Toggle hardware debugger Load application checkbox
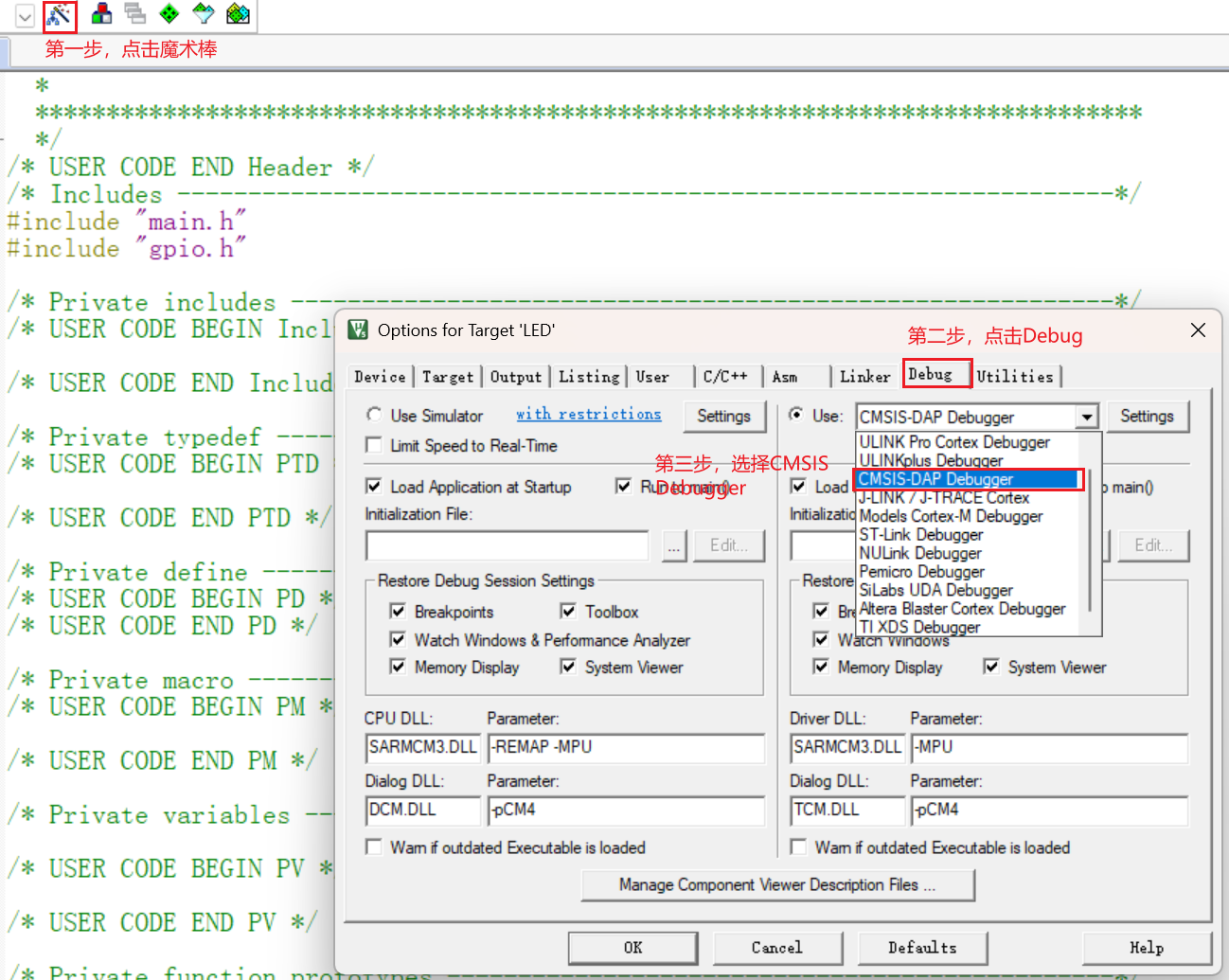The height and width of the screenshot is (980, 1229). coord(799,487)
